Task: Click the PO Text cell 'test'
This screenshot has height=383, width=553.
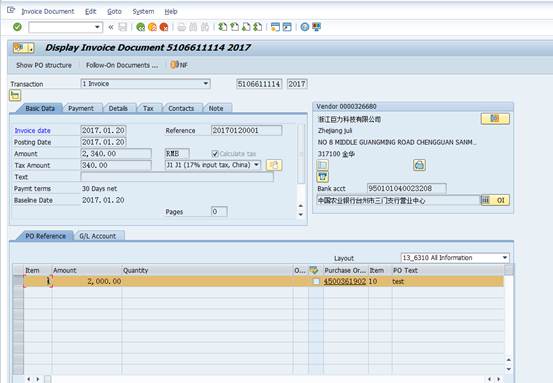Action: (x=448, y=281)
